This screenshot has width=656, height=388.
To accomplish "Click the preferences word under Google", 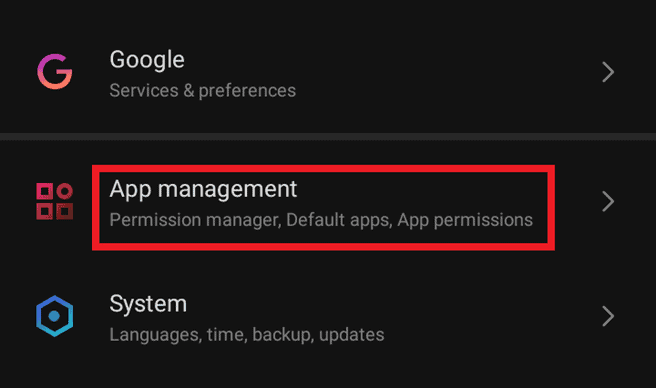I will pos(247,91).
